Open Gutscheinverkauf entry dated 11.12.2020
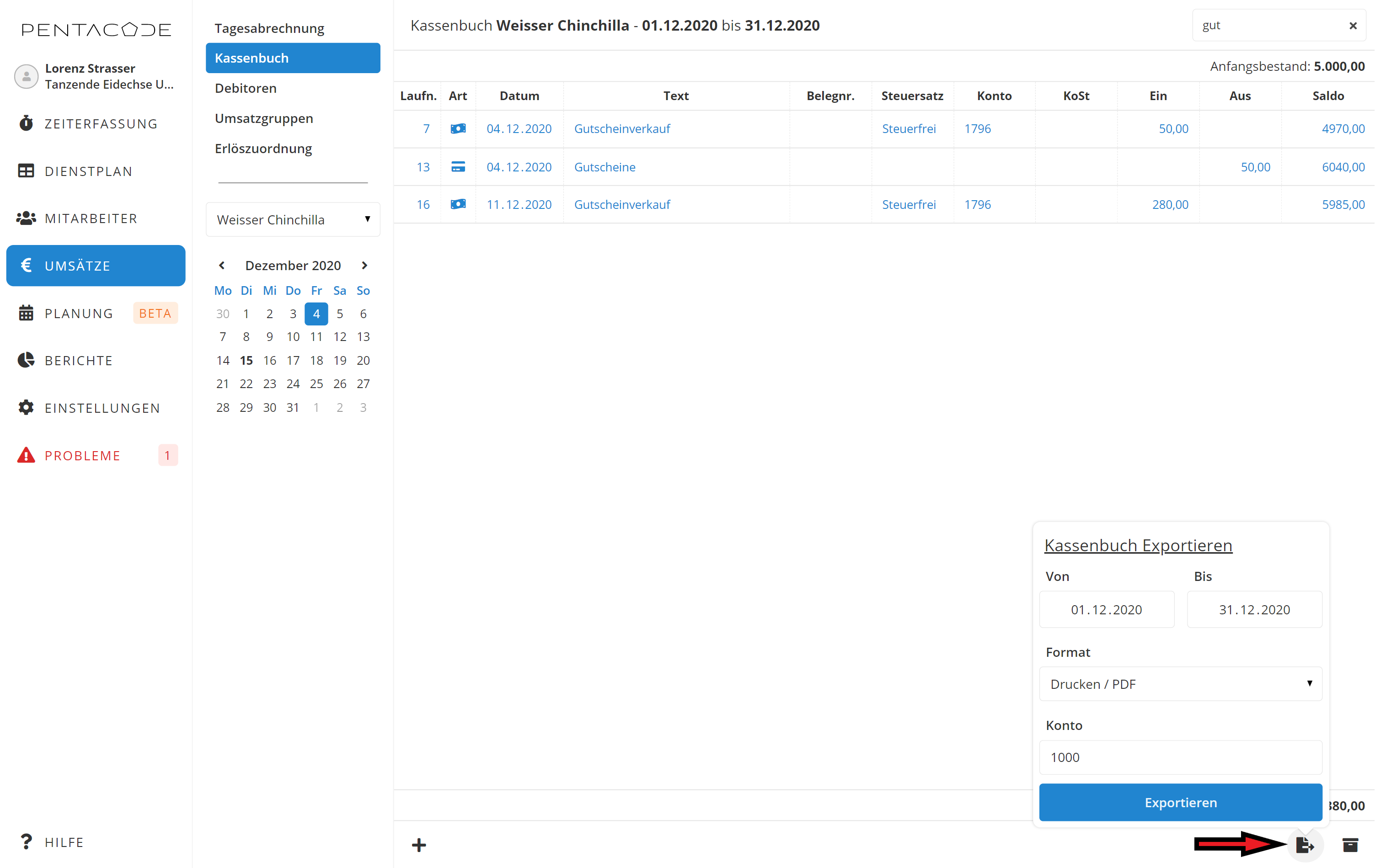This screenshot has width=1375, height=868. 622,204
